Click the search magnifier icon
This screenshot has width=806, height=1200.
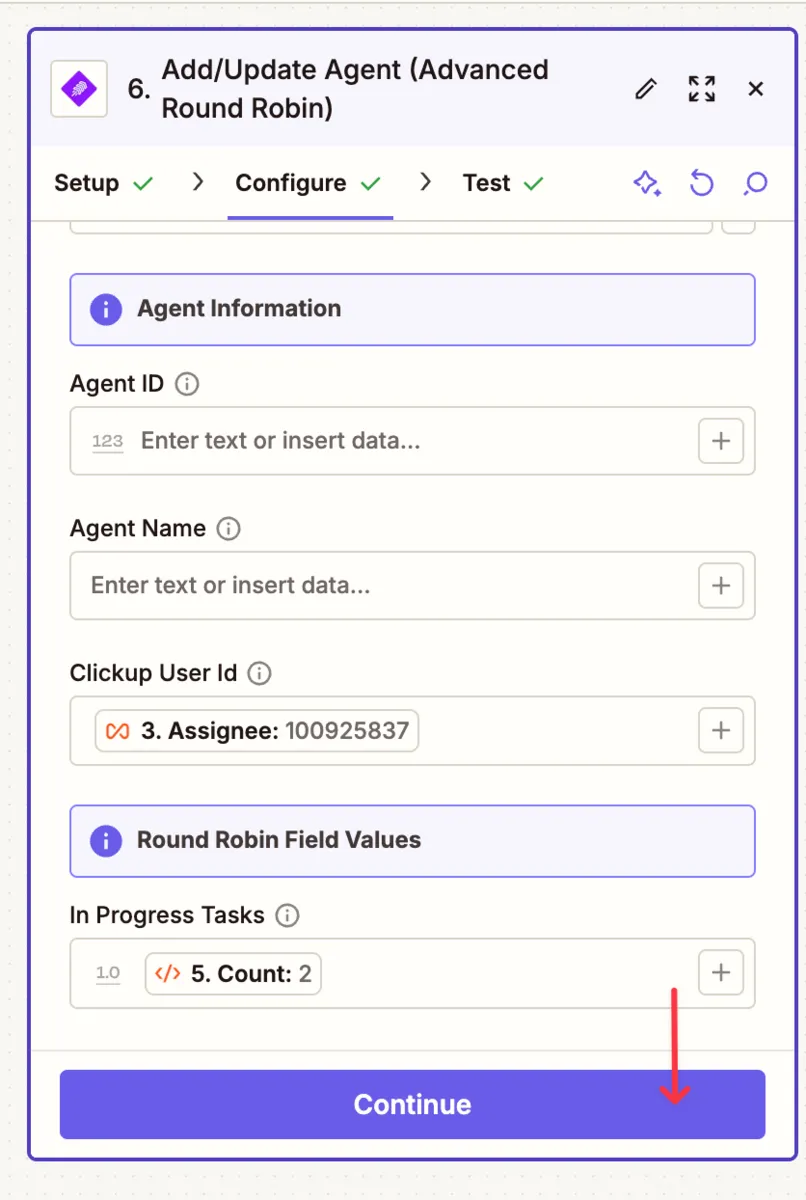(756, 183)
